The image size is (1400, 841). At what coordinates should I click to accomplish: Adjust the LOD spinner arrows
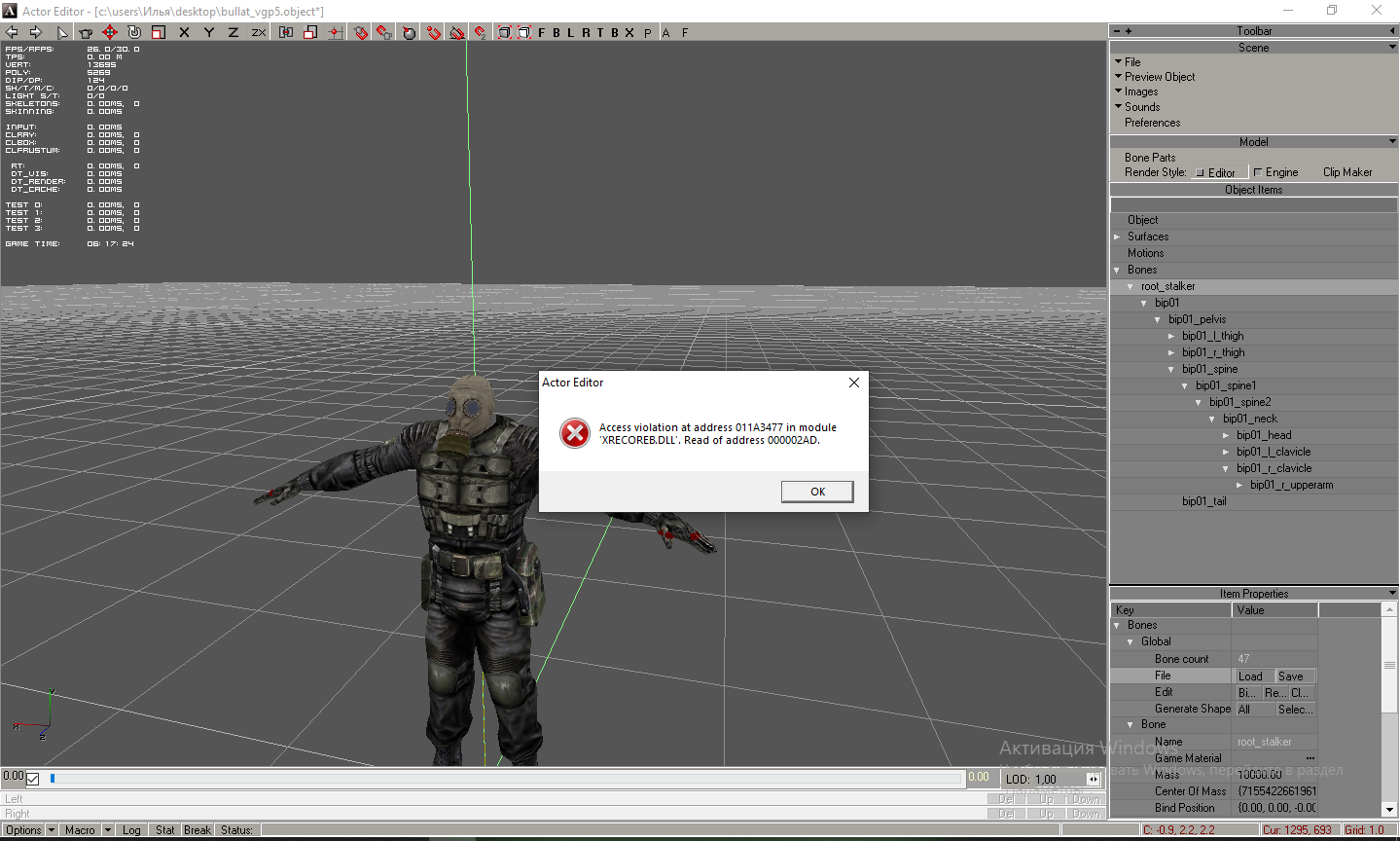click(x=1094, y=779)
